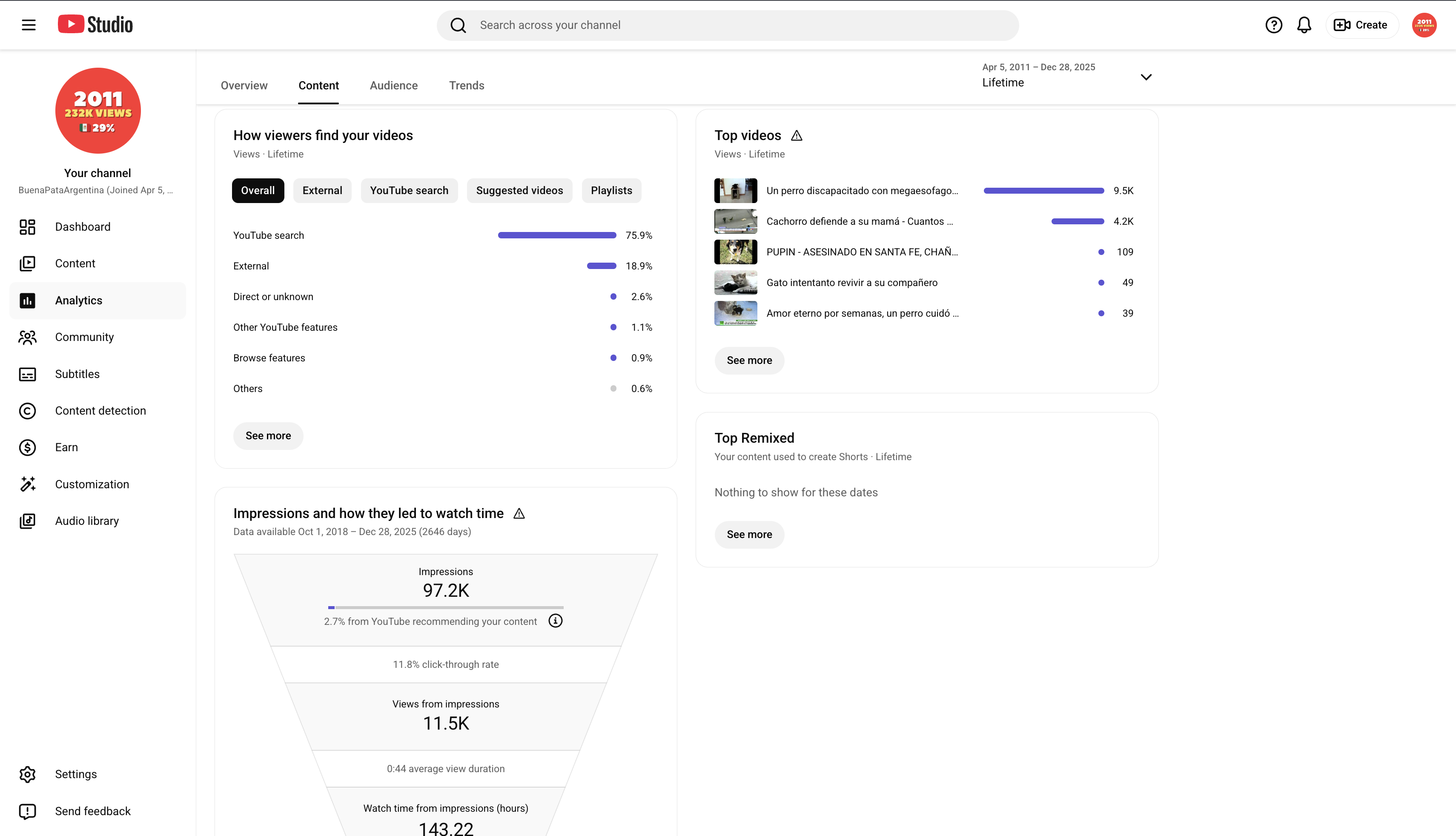Open the account avatar menu
This screenshot has height=836, width=1456.
point(1424,25)
